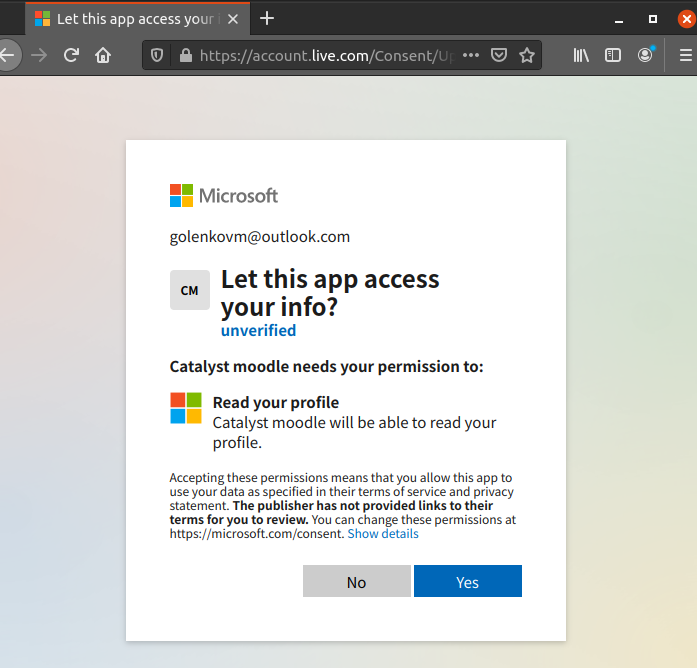Open the tracking protection shield icon
This screenshot has height=668, width=697.
(157, 55)
